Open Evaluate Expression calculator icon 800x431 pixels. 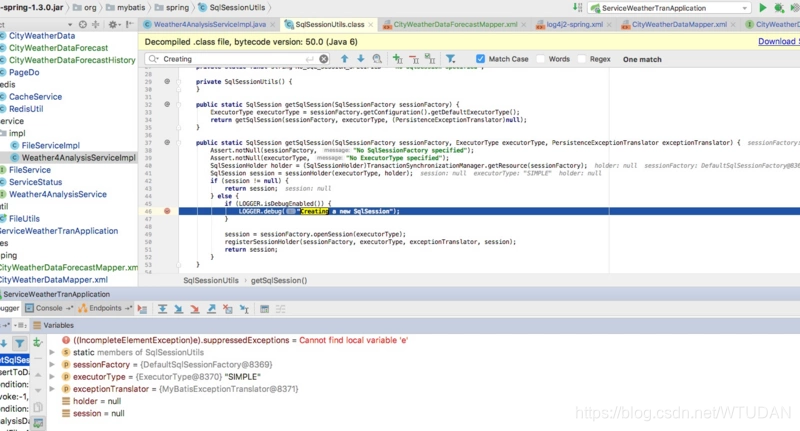pos(264,309)
